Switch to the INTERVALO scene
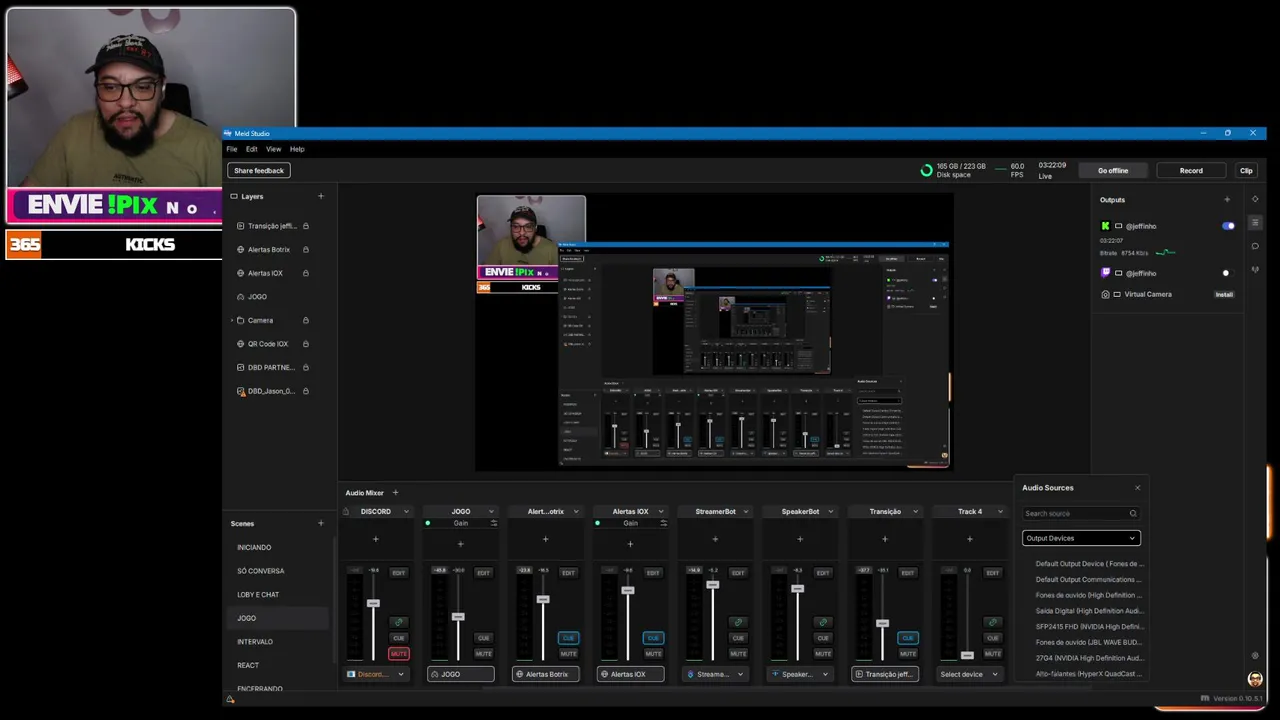Screen dimensions: 1280x720 (x=255, y=642)
